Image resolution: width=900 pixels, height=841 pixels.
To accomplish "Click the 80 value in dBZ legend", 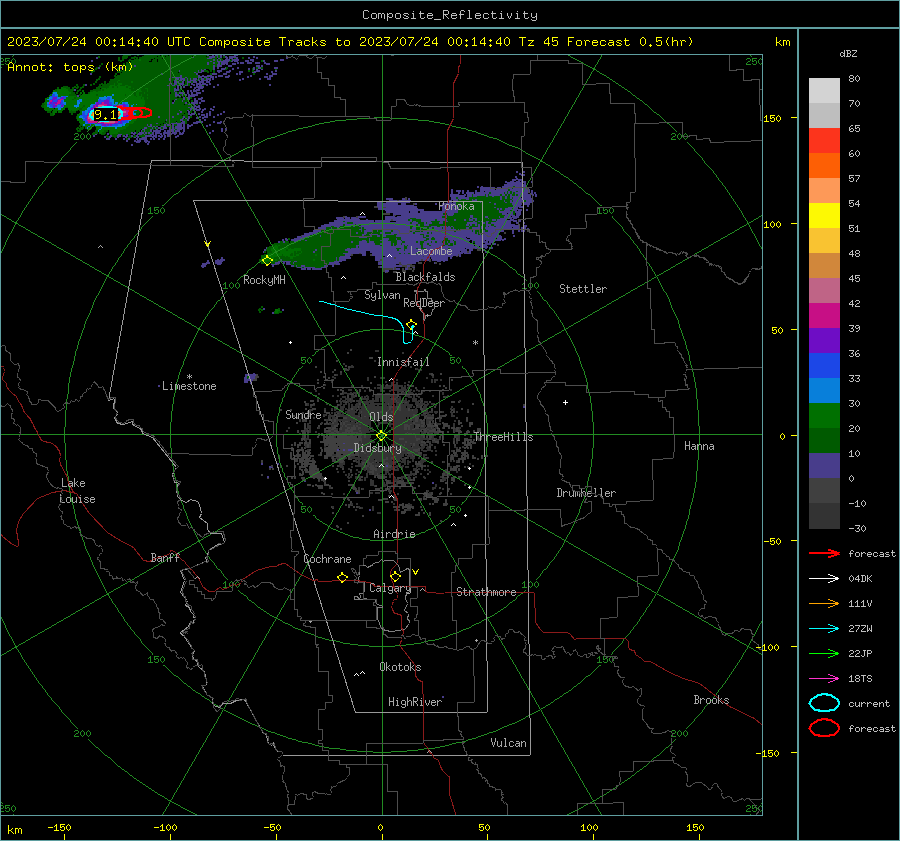I will 854,79.
